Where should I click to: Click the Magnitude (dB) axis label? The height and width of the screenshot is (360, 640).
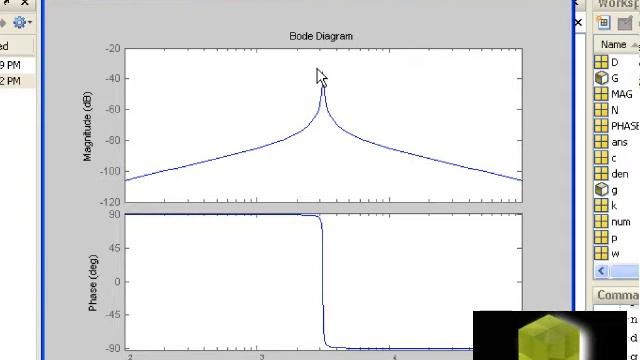[x=87, y=126]
